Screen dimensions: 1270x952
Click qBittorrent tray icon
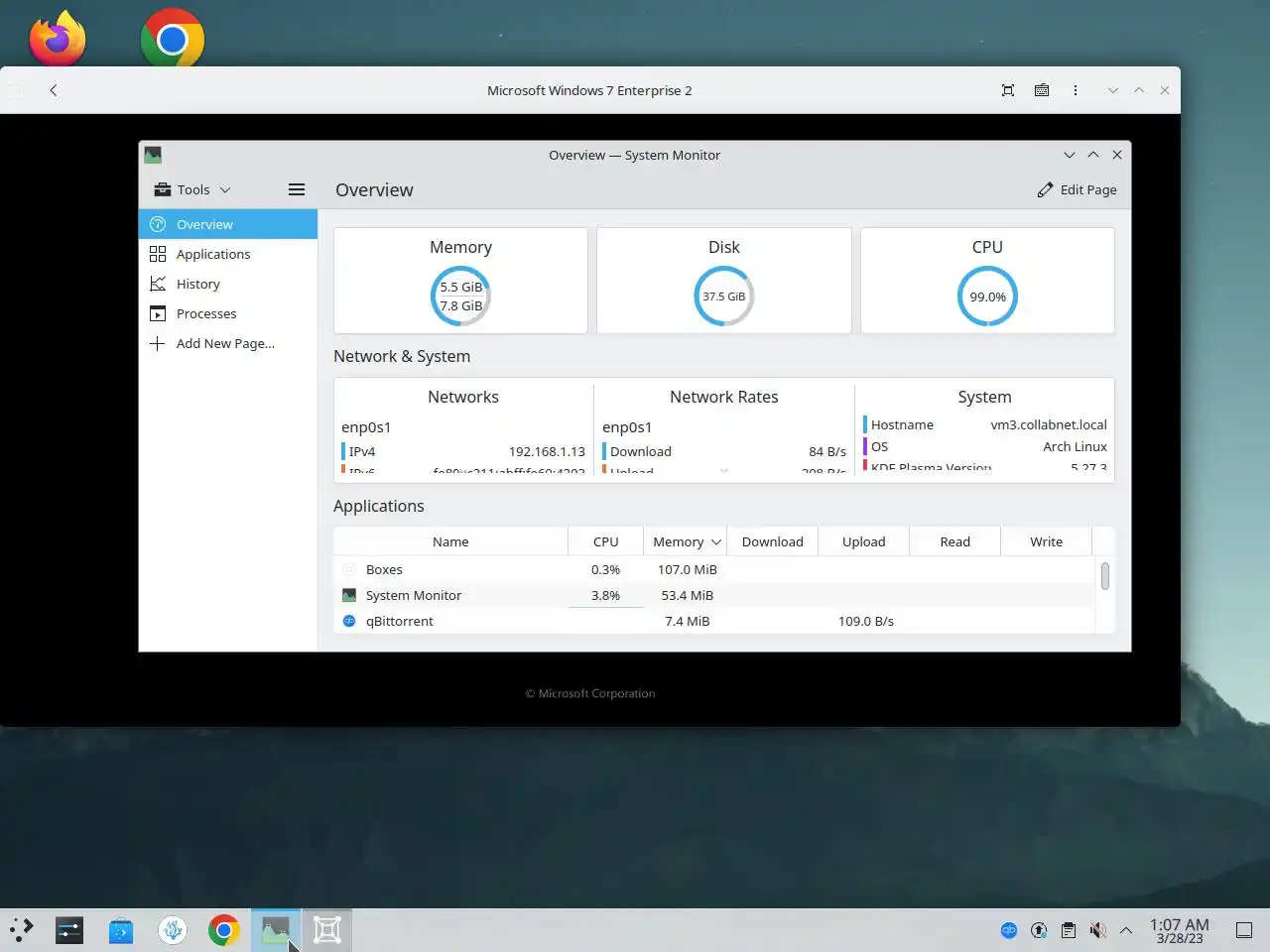(x=1009, y=930)
